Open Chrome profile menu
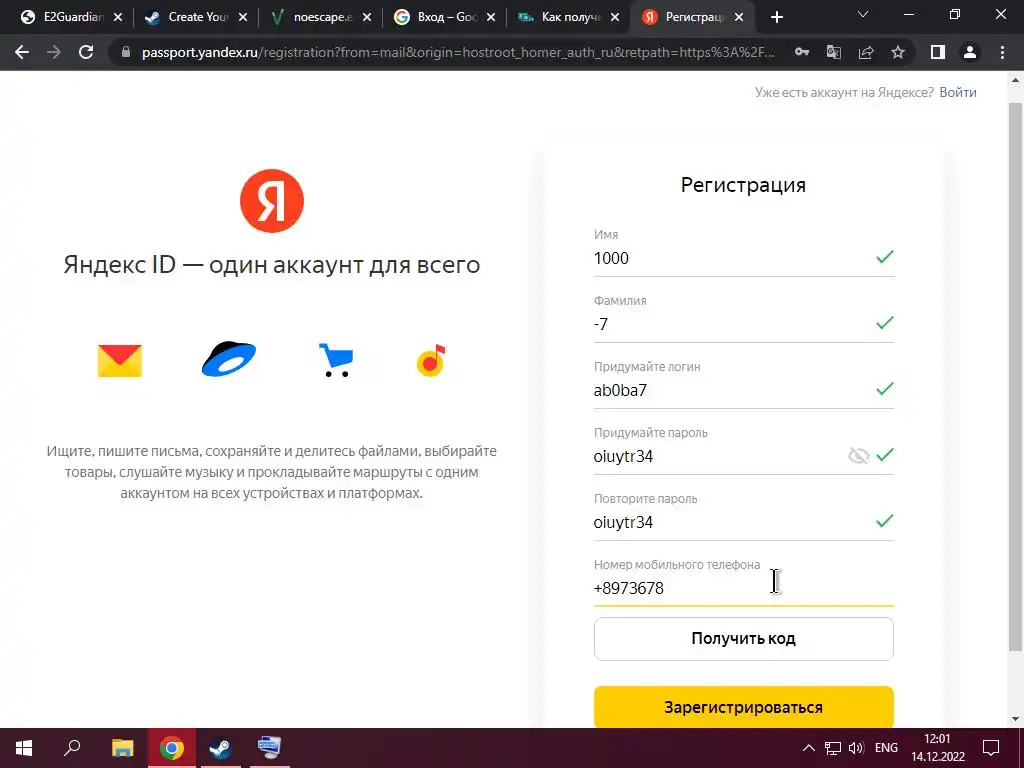The width and height of the screenshot is (1024, 768). 970,52
